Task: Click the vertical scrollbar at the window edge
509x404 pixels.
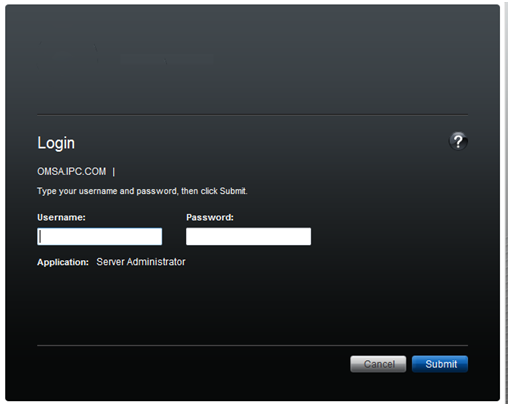Action: [x=506, y=202]
